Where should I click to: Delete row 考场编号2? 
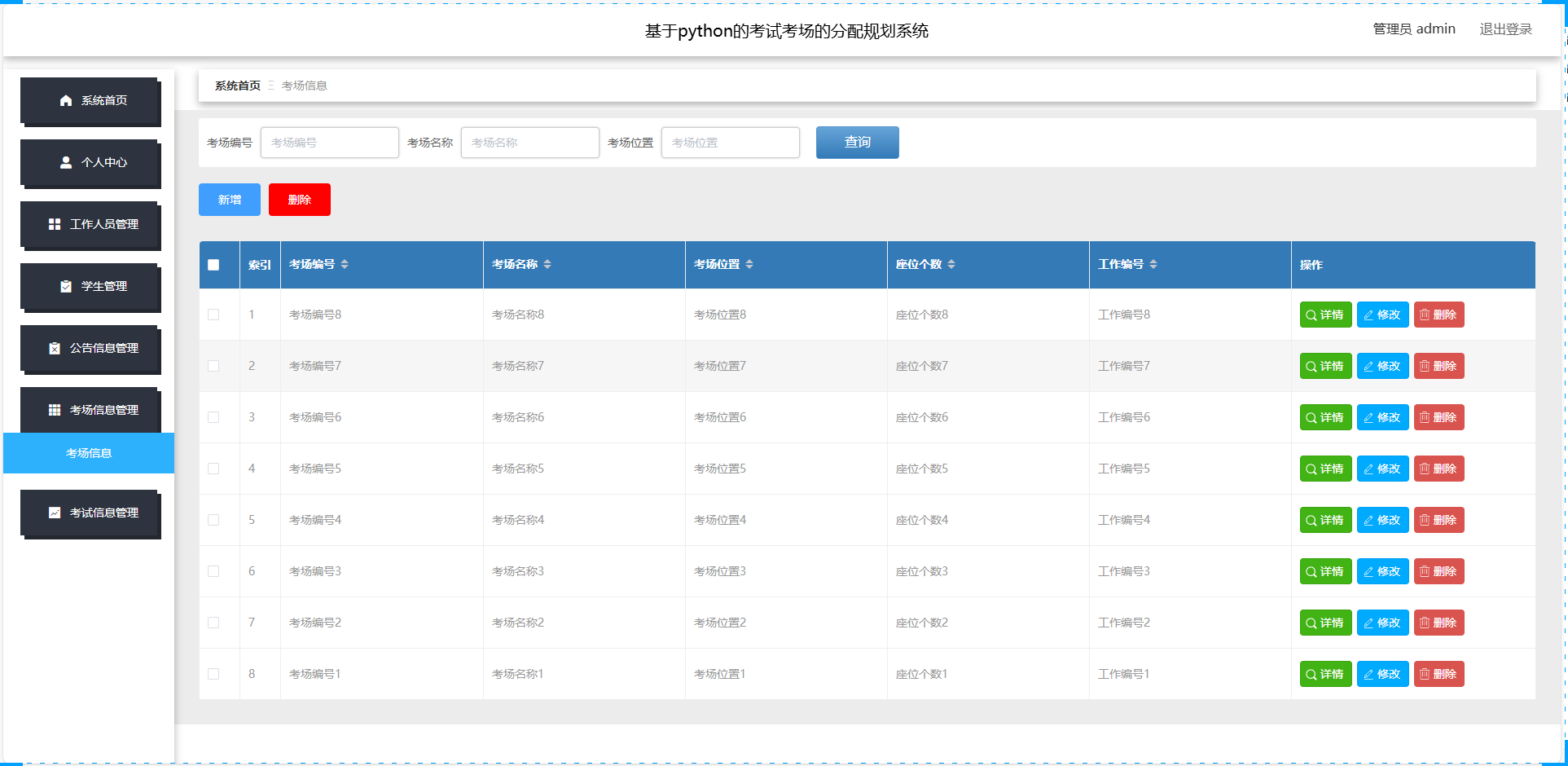coord(1438,623)
